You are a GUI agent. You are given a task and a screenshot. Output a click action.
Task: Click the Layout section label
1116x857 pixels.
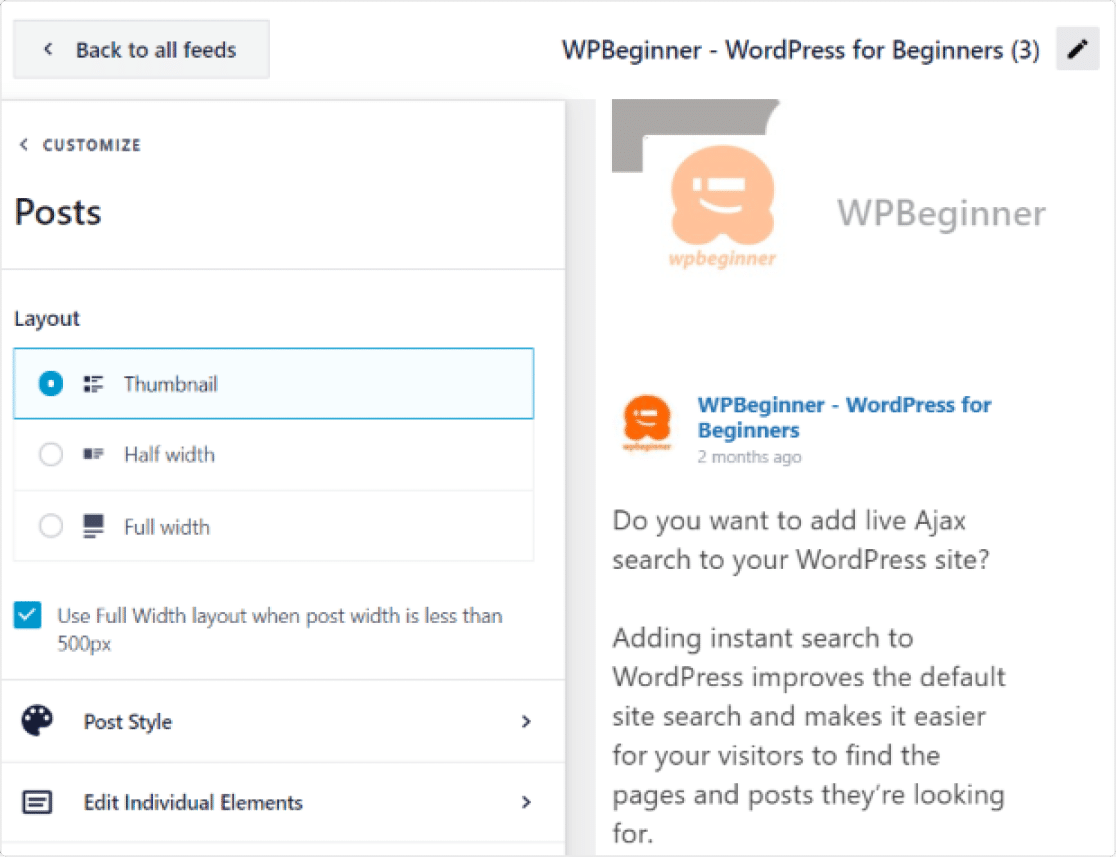(47, 318)
